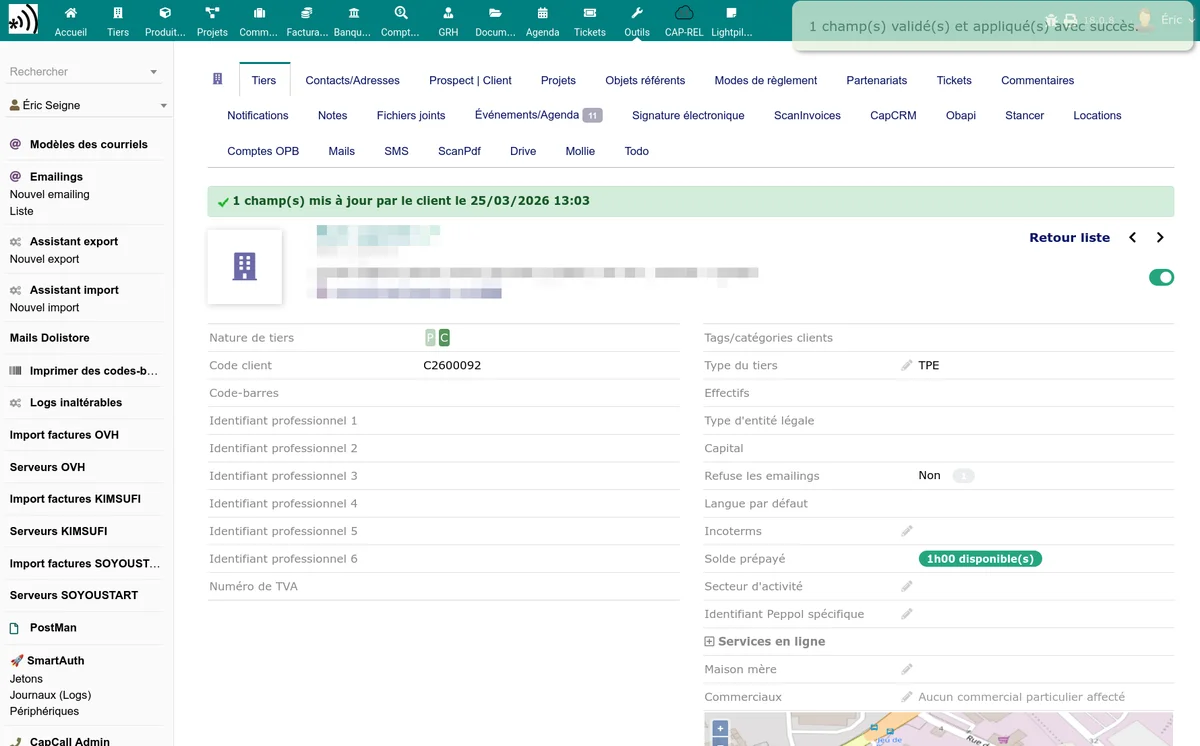Click Nouvel import under Assistant import
The height and width of the screenshot is (746, 1200).
(x=44, y=308)
